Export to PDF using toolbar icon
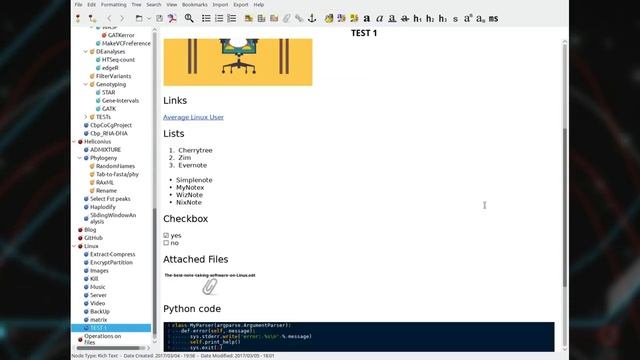The image size is (640, 360). [172, 18]
